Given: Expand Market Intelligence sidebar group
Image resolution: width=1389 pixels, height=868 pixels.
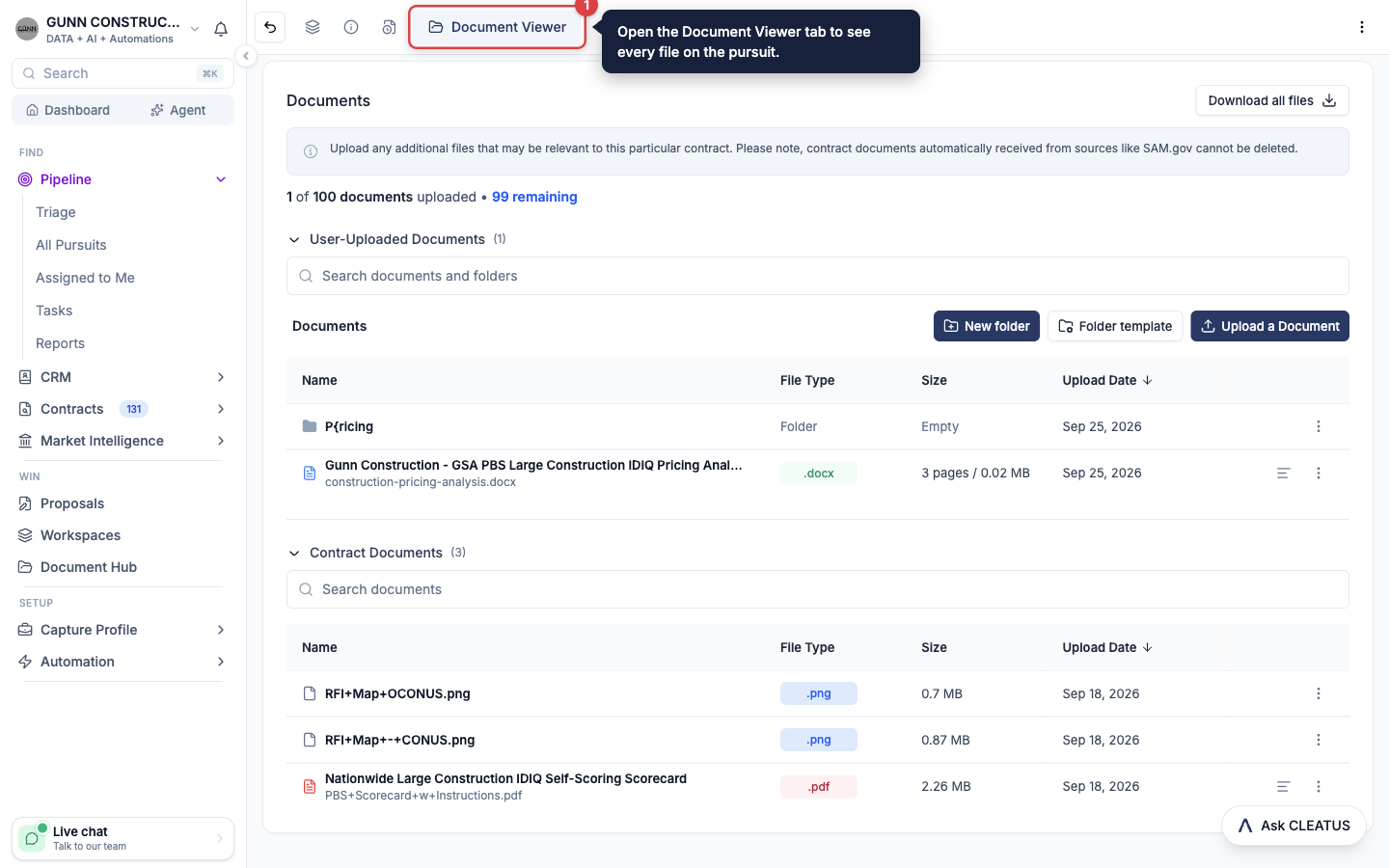Looking at the screenshot, I should (x=221, y=441).
